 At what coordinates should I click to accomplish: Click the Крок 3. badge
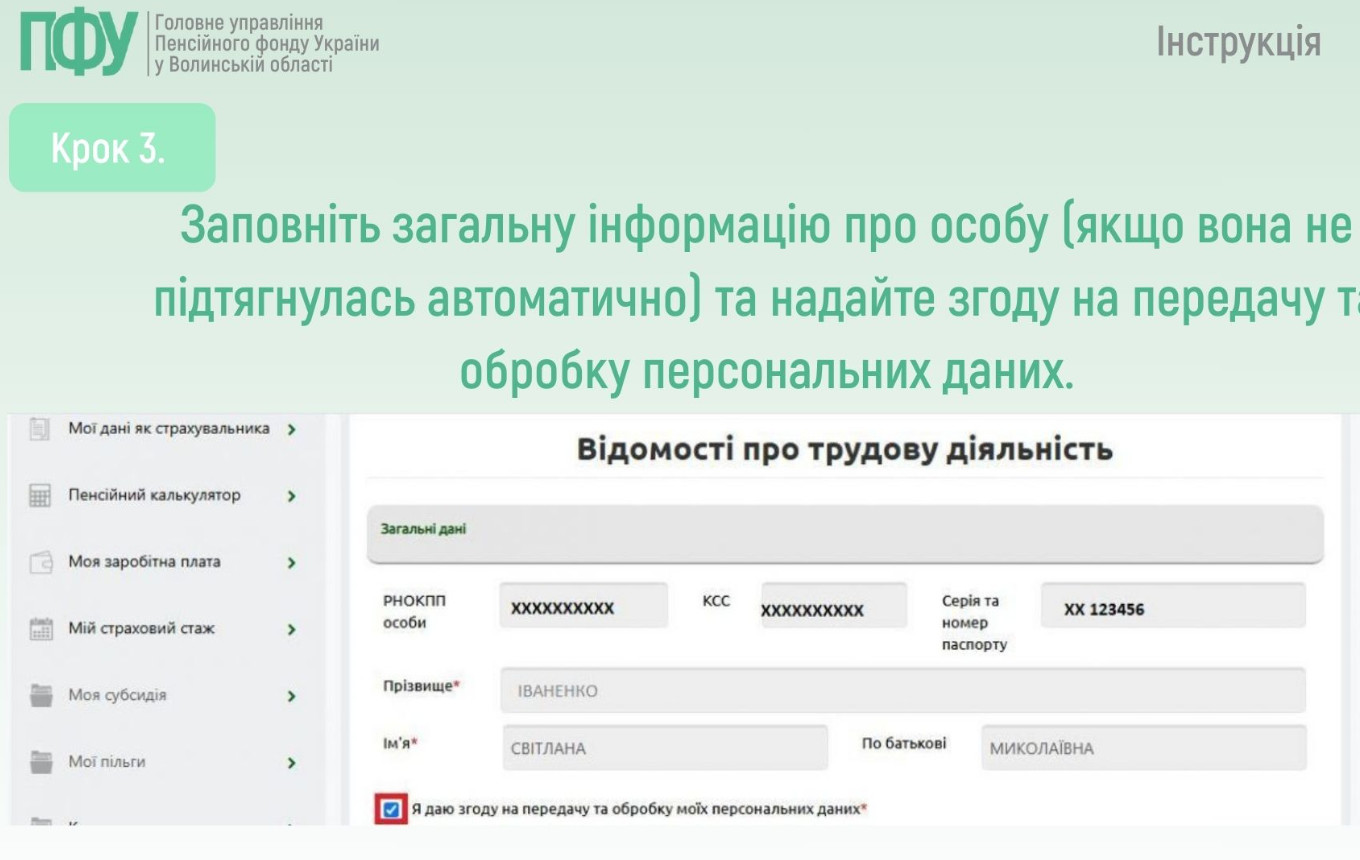(x=112, y=148)
